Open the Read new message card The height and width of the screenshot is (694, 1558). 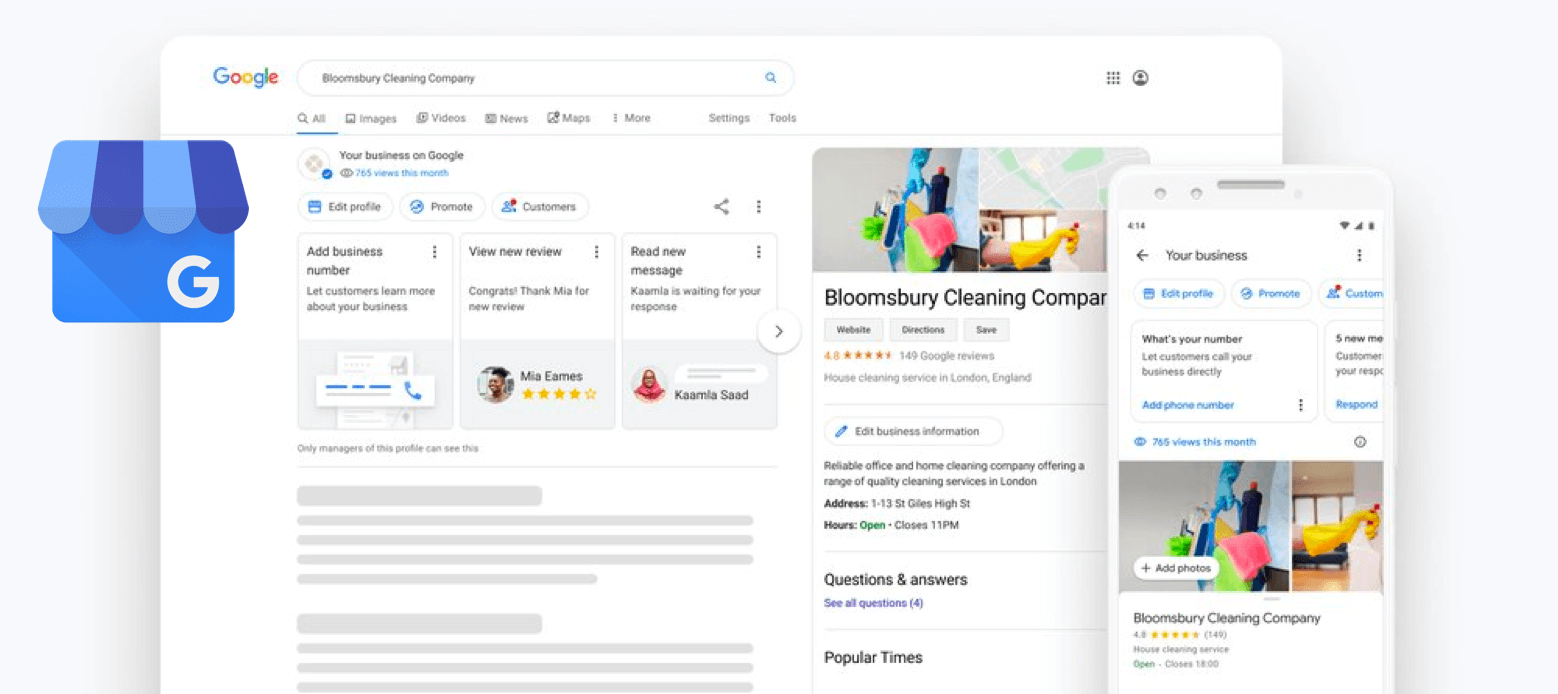click(699, 331)
